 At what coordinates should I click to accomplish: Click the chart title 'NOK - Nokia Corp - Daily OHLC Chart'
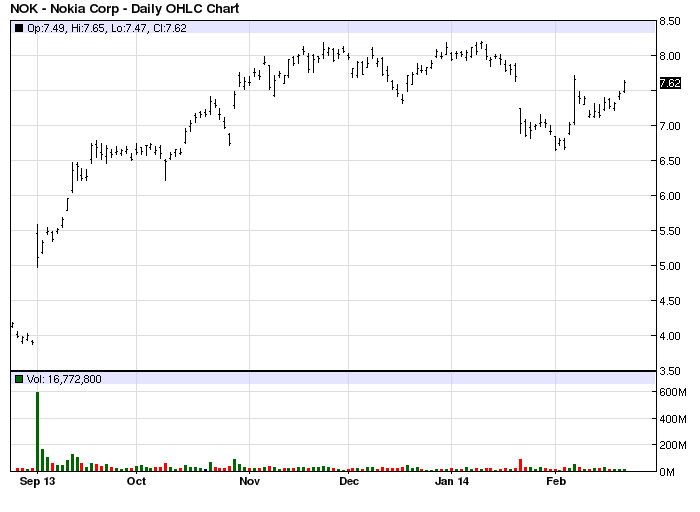pyautogui.click(x=125, y=8)
